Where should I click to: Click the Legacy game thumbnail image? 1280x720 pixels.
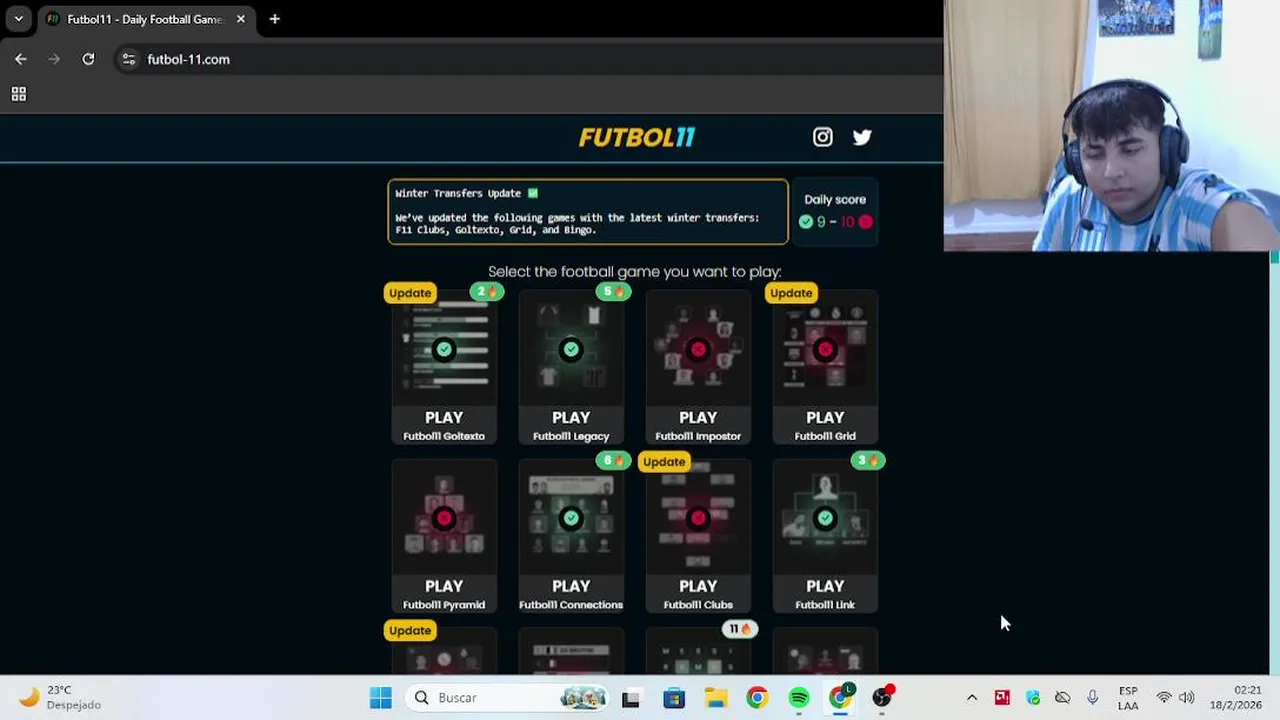pos(571,349)
